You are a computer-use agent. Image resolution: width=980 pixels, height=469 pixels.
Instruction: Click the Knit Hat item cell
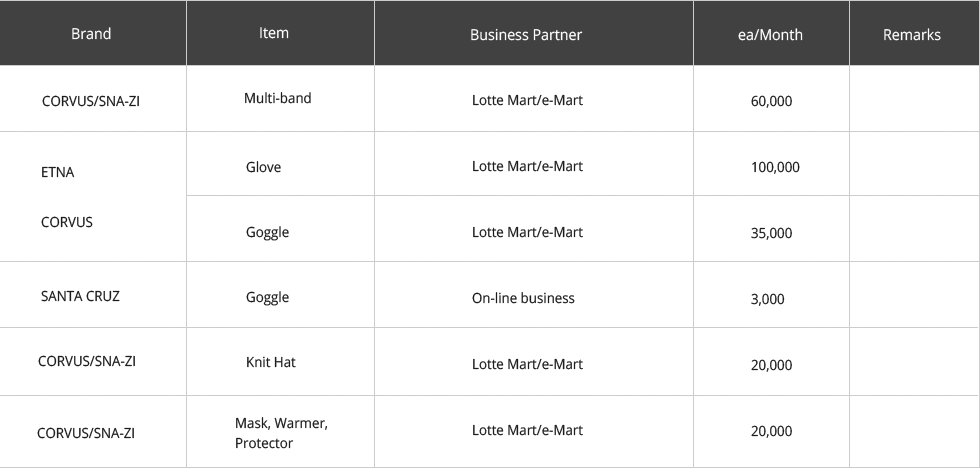(x=270, y=362)
